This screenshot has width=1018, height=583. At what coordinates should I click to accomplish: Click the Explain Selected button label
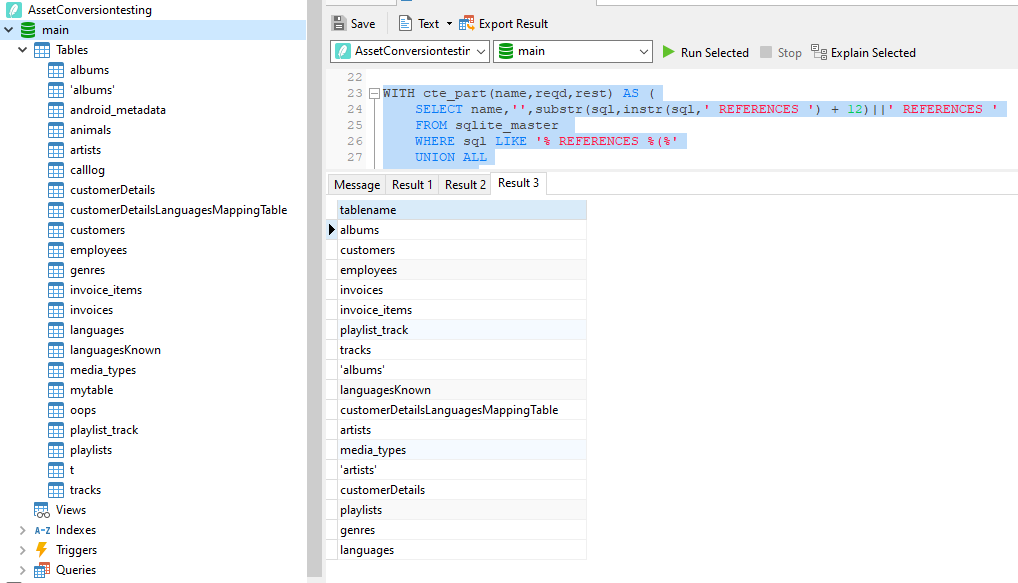point(873,53)
